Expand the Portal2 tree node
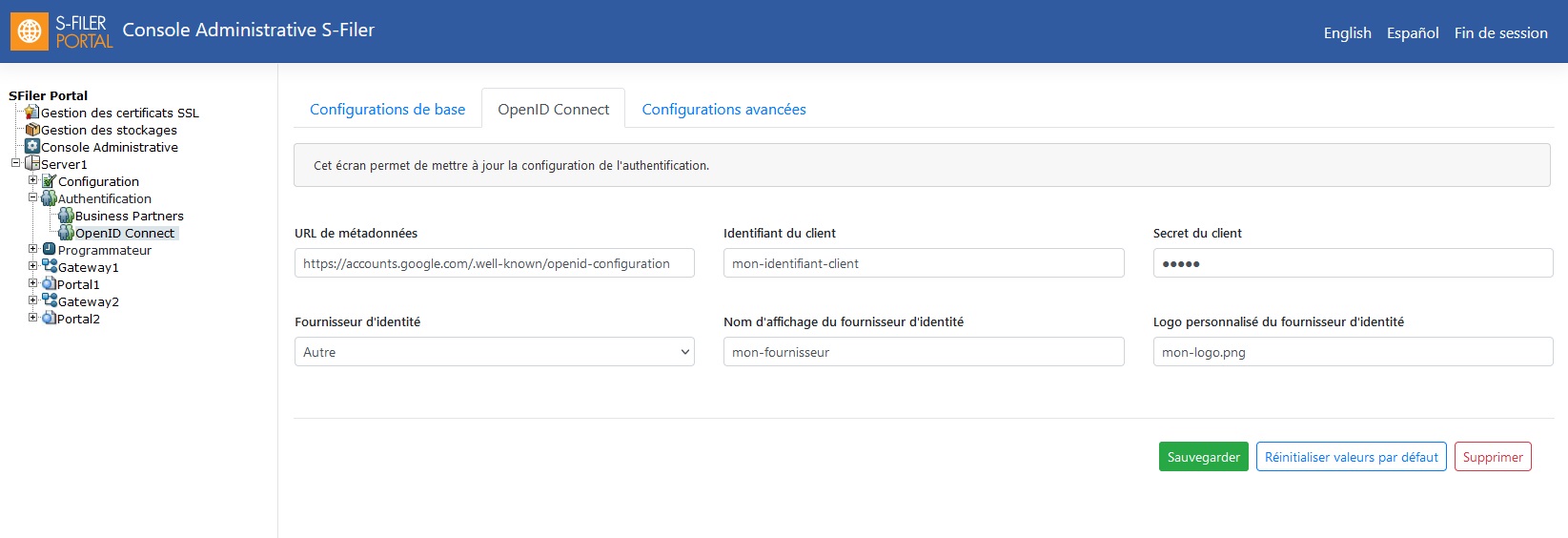The width and height of the screenshot is (1568, 538). 32,318
